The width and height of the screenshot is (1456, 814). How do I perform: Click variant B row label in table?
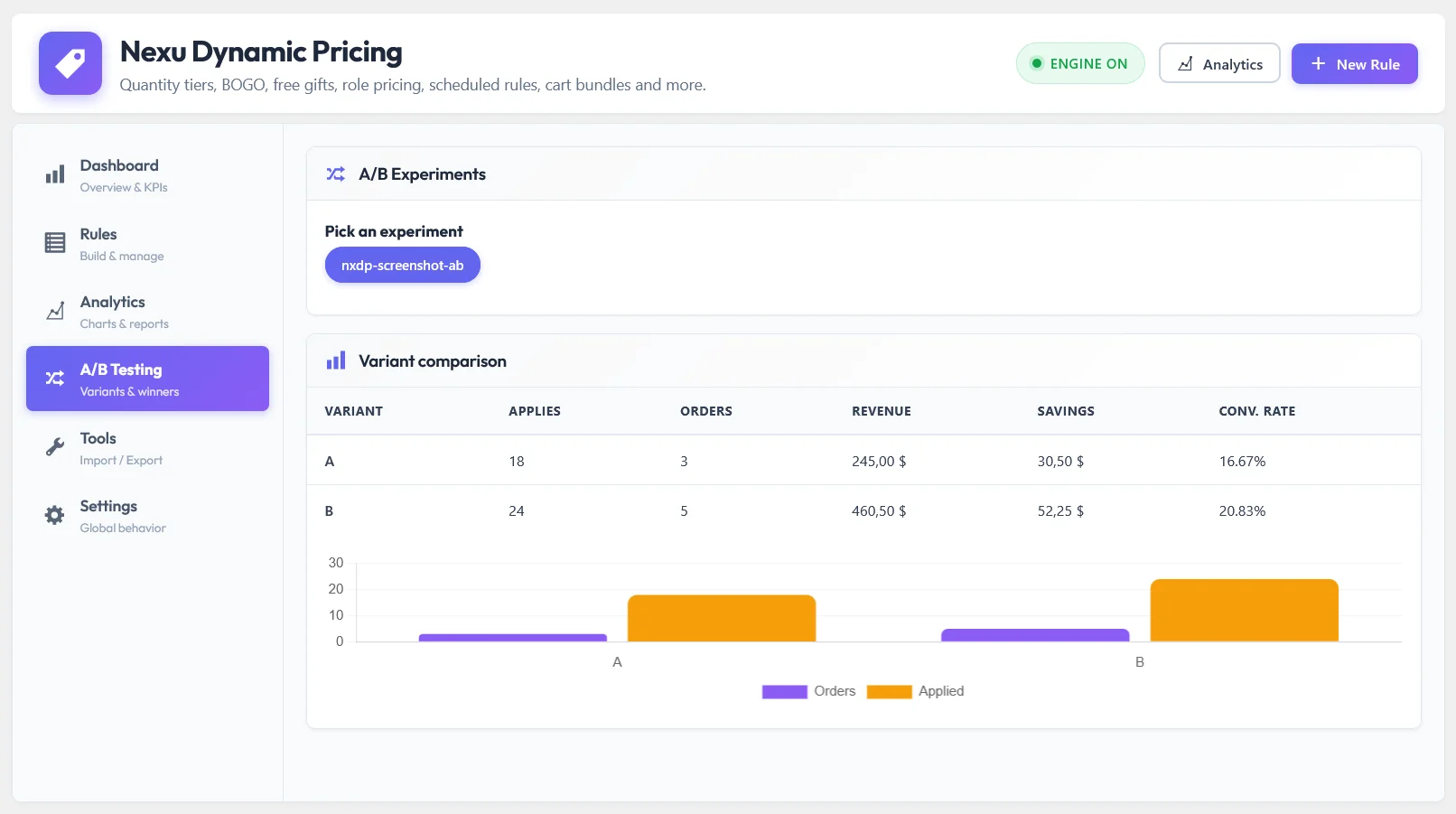tap(330, 510)
